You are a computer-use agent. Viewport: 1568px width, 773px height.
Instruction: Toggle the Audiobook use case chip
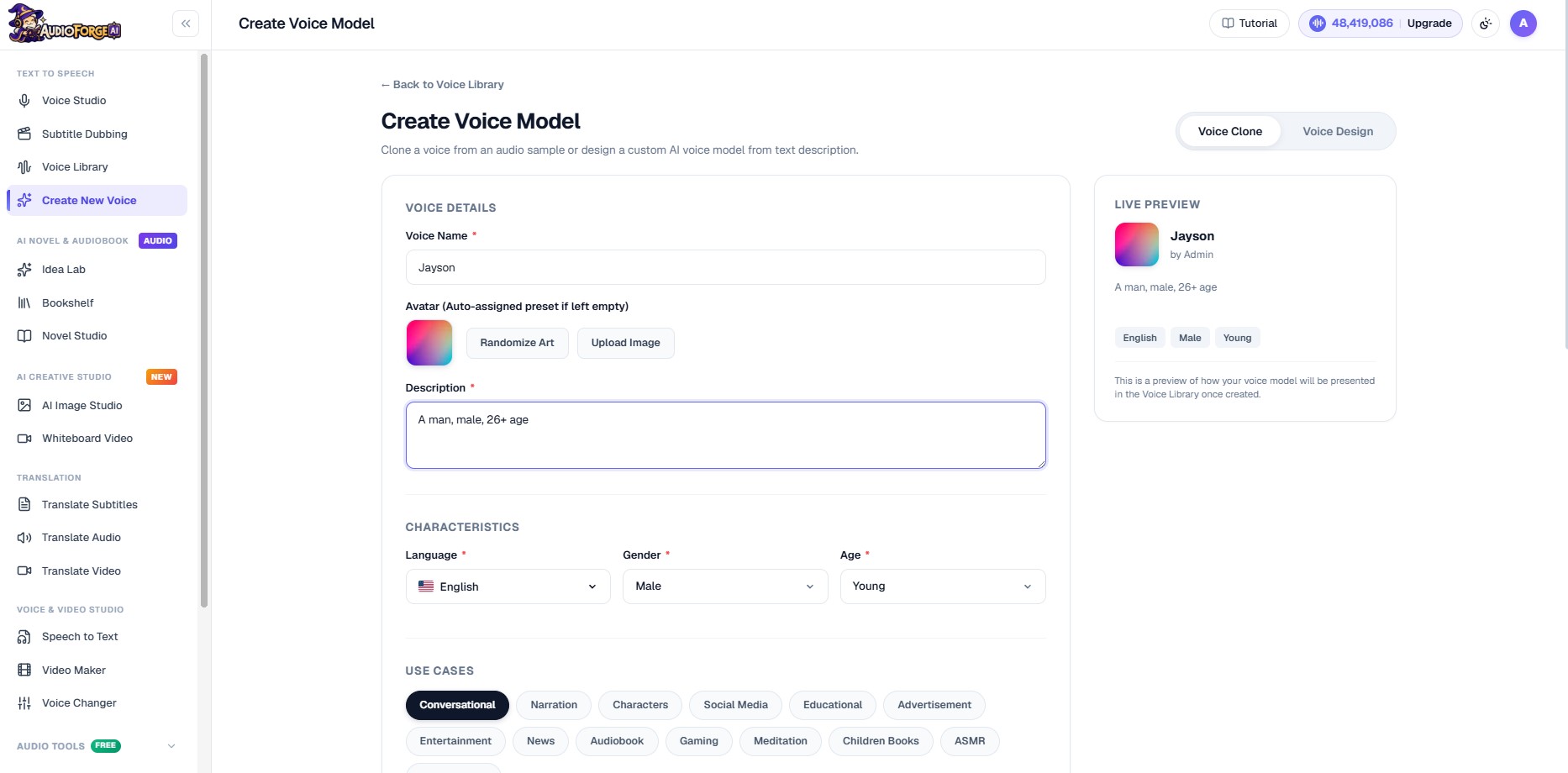(617, 741)
